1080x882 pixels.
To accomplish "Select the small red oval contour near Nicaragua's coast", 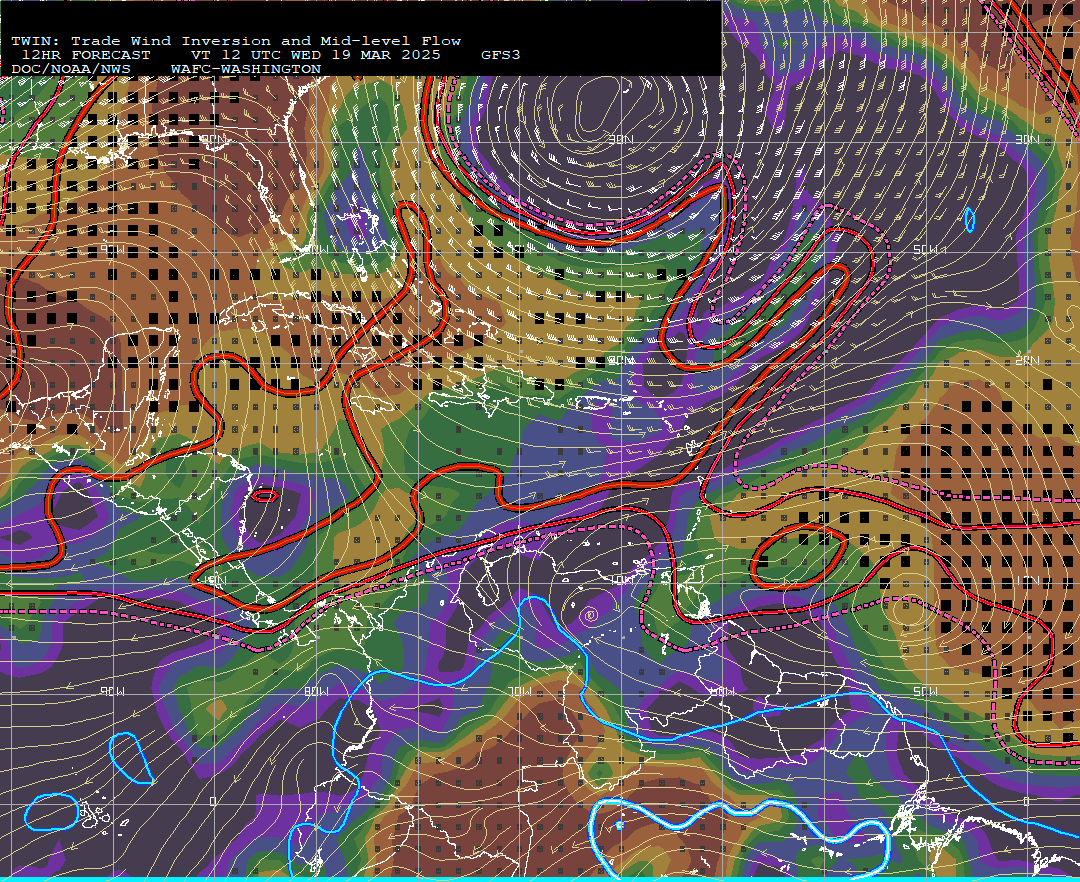I will click(264, 495).
